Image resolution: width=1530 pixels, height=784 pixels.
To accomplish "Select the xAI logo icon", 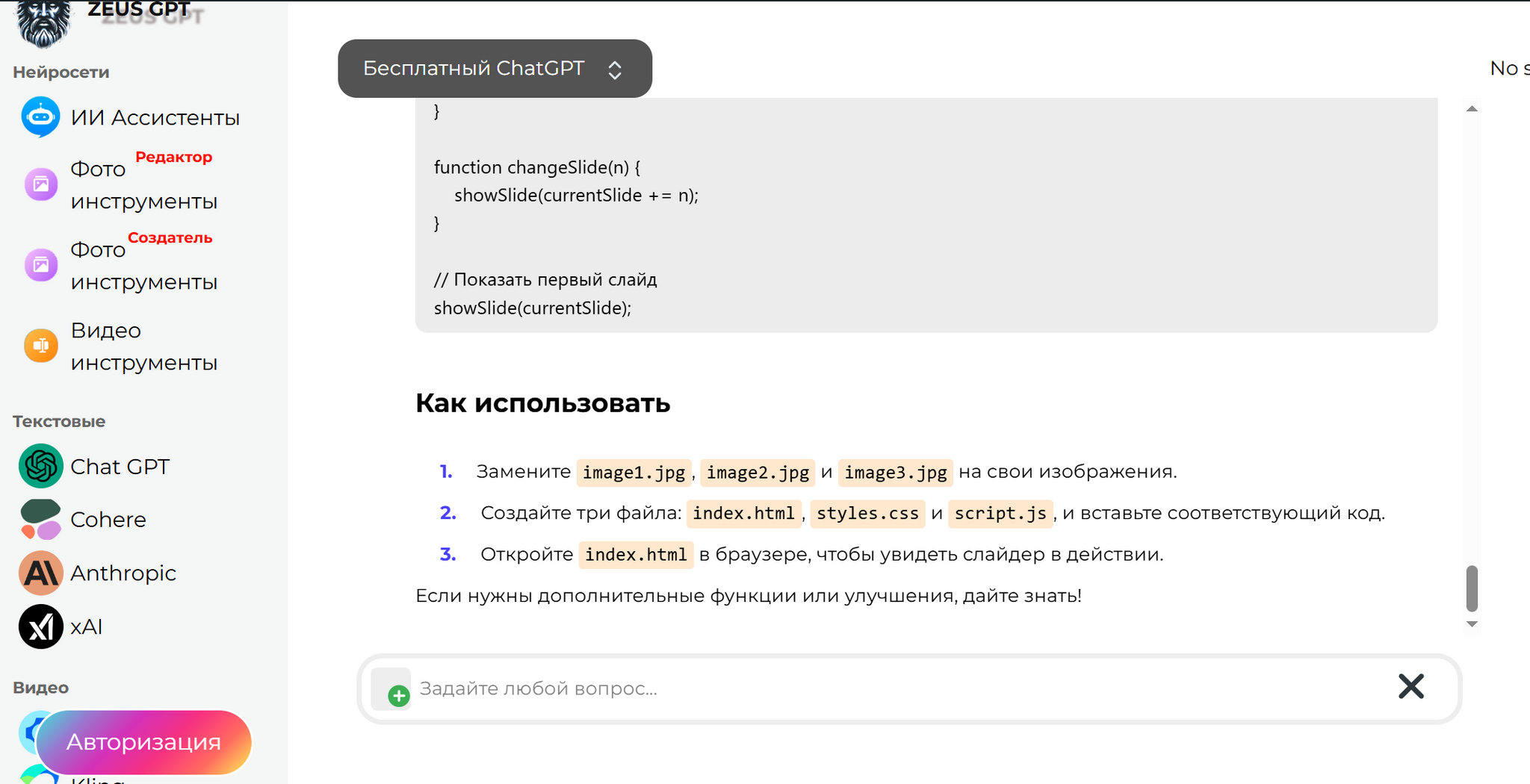I will tap(40, 626).
